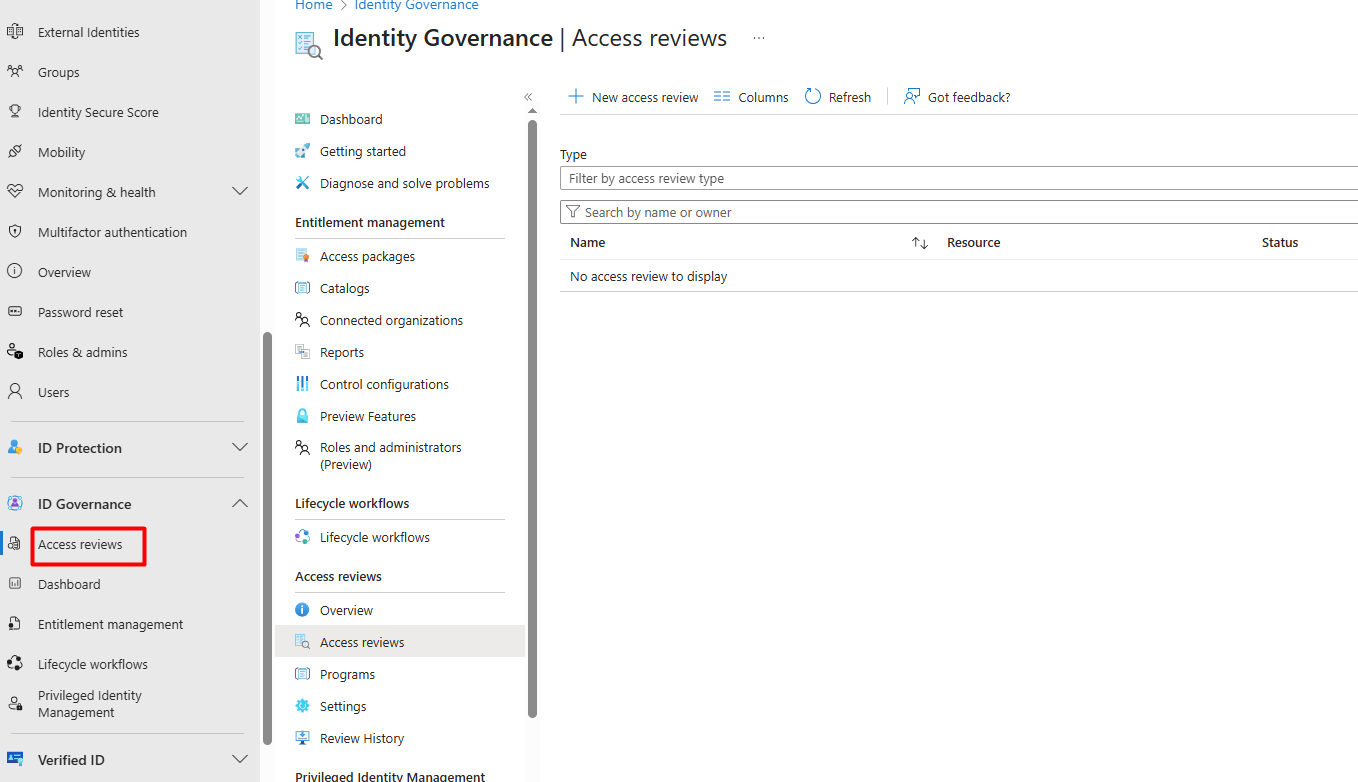
Task: Click the Roles & admins icon
Action: pos(15,352)
